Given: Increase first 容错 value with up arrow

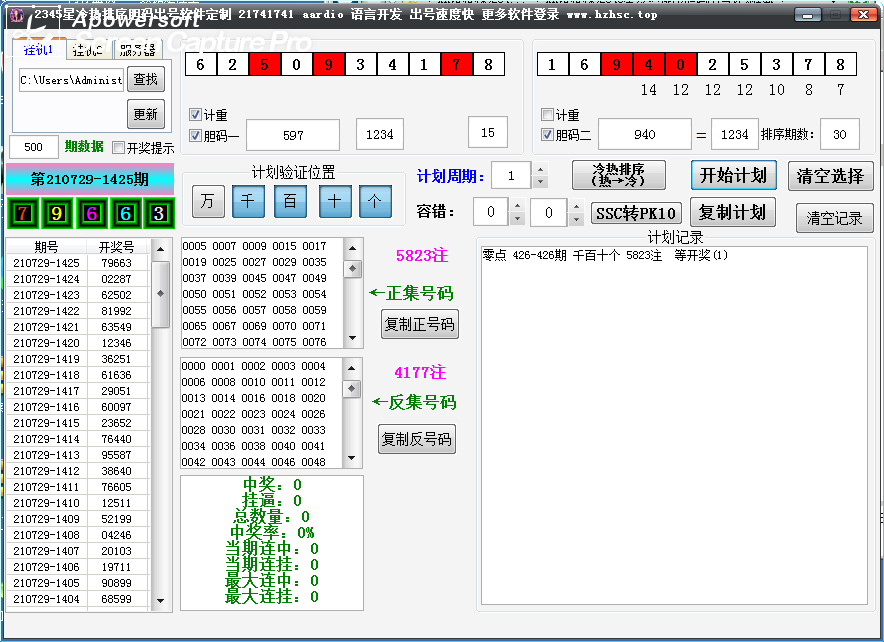Looking at the screenshot, I should click(x=518, y=205).
